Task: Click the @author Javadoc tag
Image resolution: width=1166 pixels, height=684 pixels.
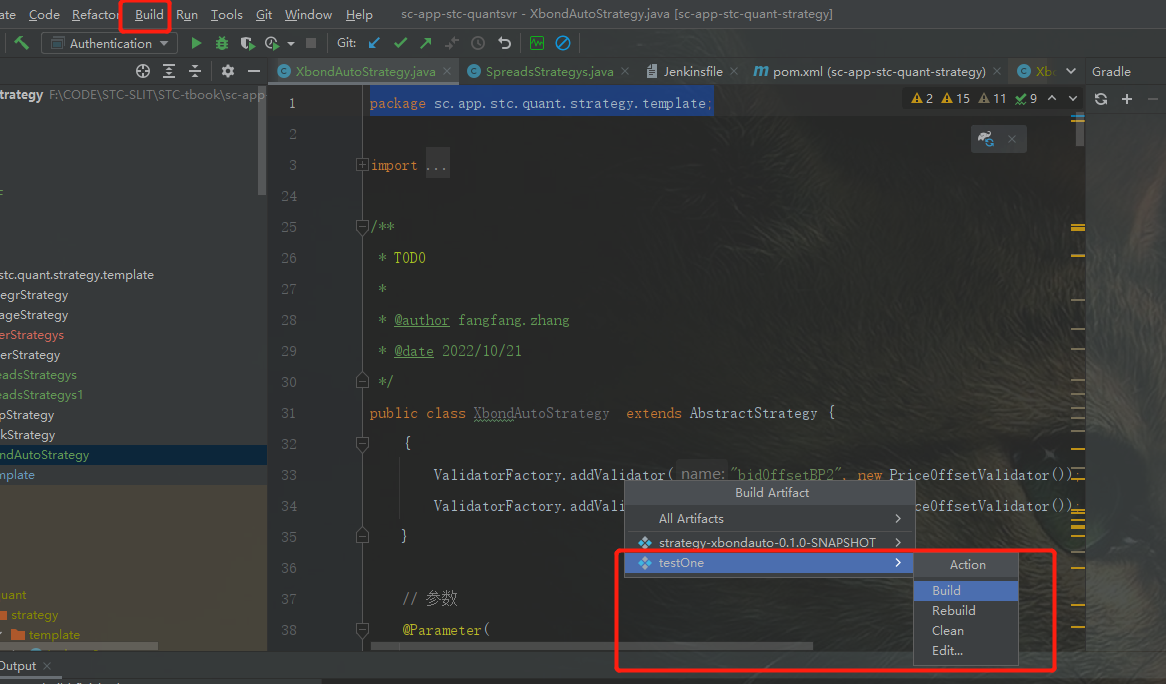Action: [422, 320]
